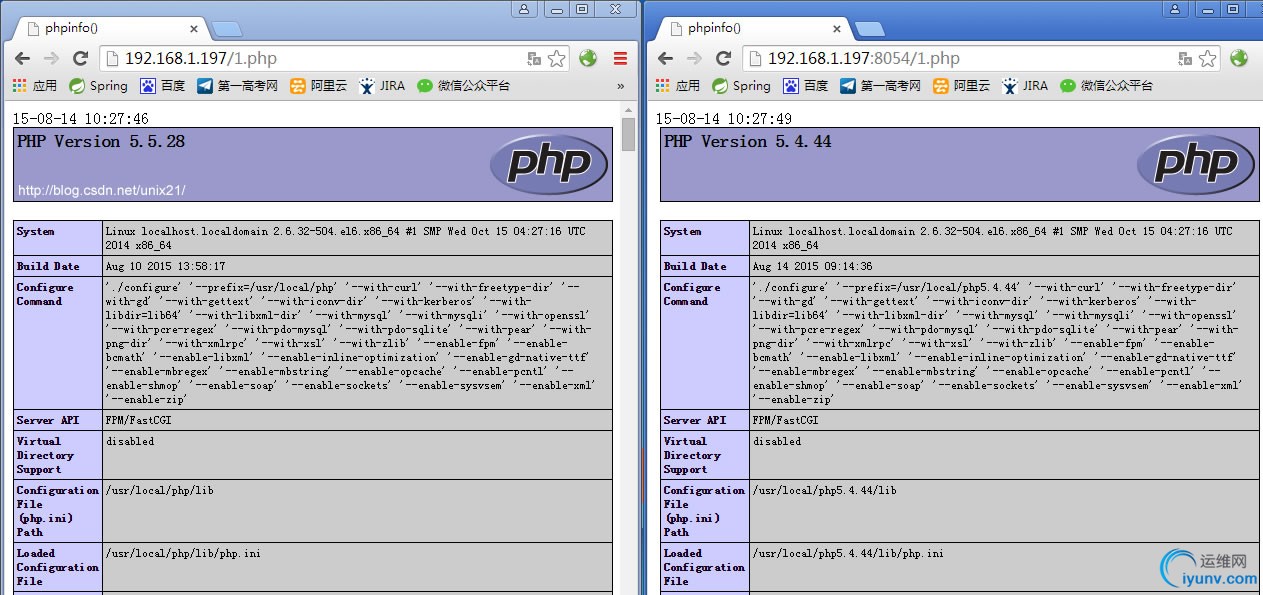Open Spring bookmark in right window
1263x595 pixels.
coord(742,86)
